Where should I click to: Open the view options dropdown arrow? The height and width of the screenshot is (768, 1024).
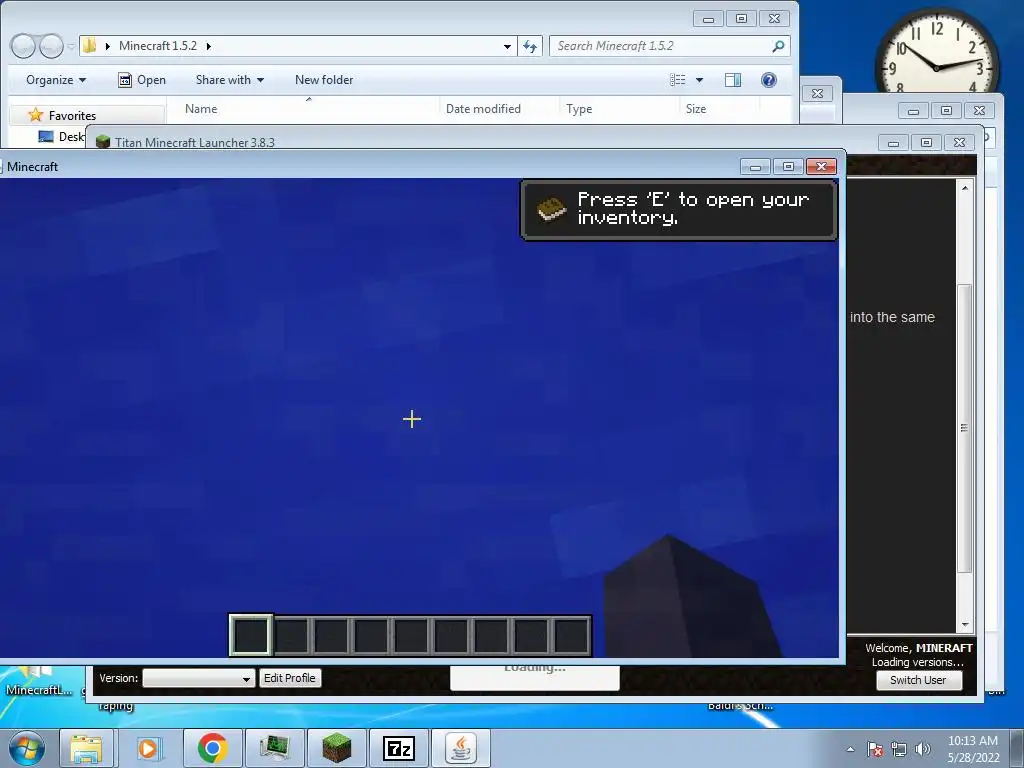tap(699, 80)
